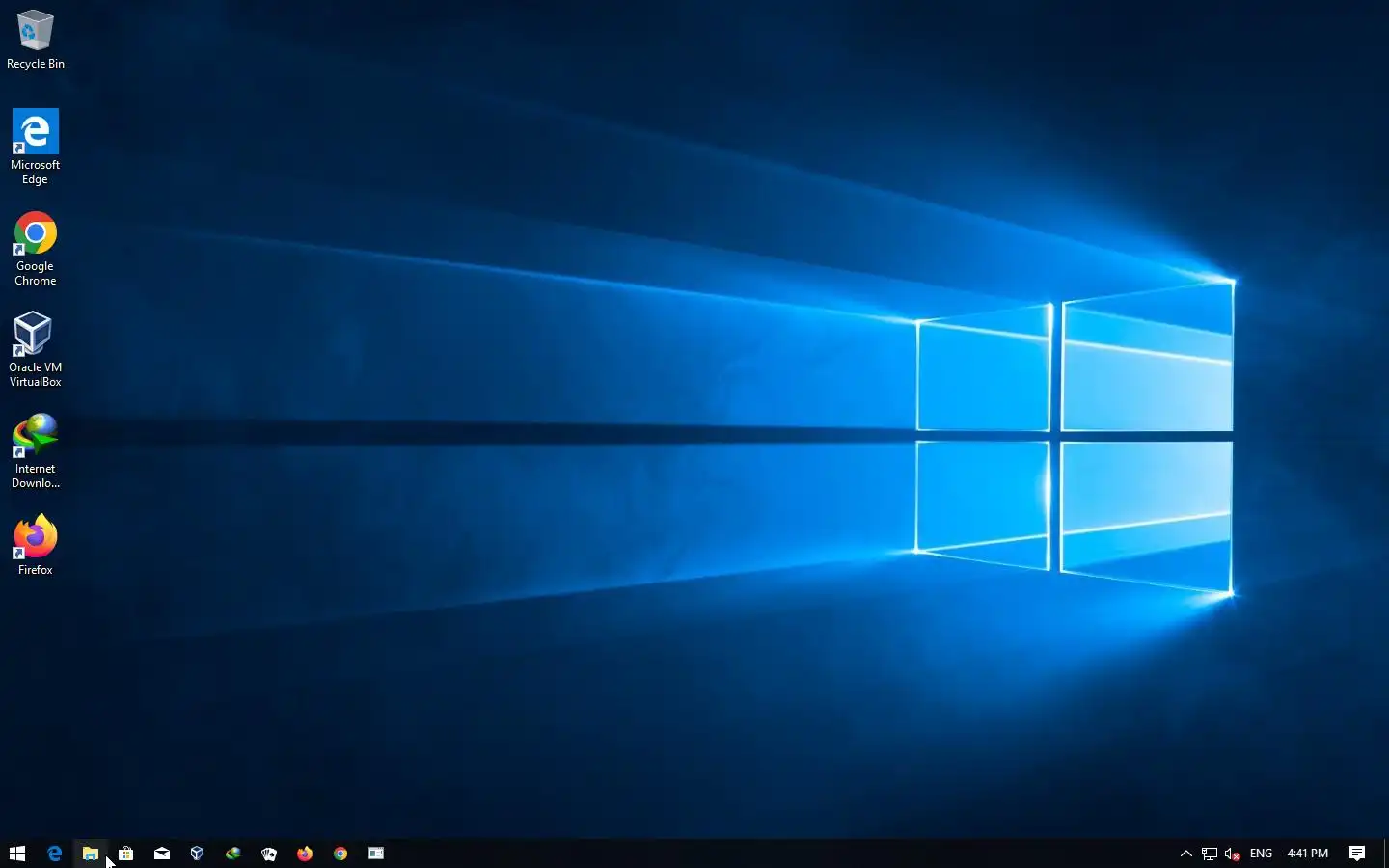This screenshot has height=868, width=1389.
Task: Open File Explorer from the taskbar
Action: [x=90, y=854]
